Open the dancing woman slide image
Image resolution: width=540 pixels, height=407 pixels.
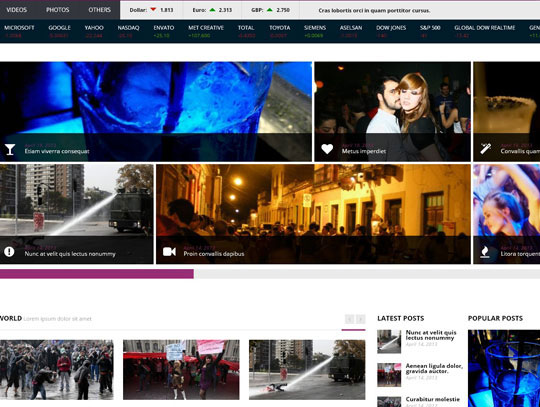pyautogui.click(x=507, y=214)
